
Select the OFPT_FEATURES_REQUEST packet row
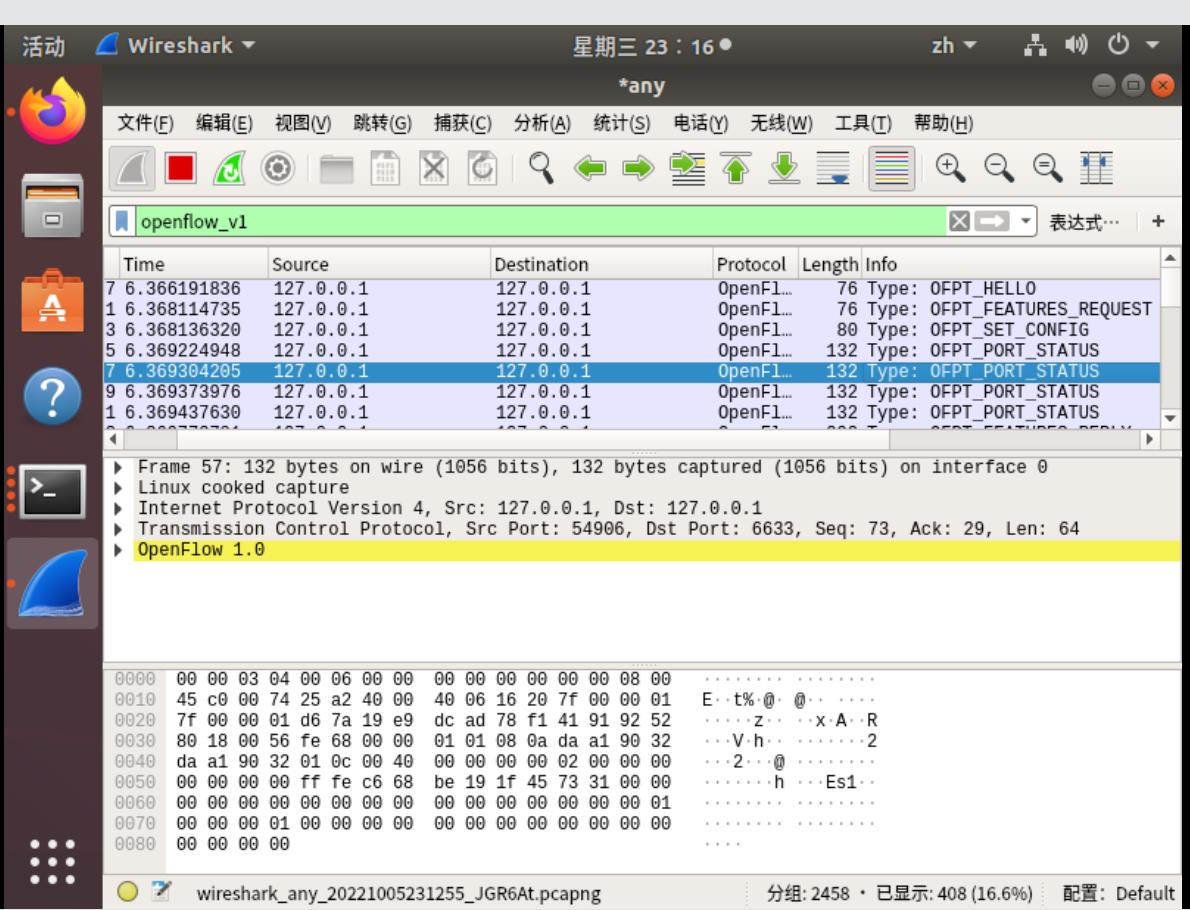tap(631, 309)
